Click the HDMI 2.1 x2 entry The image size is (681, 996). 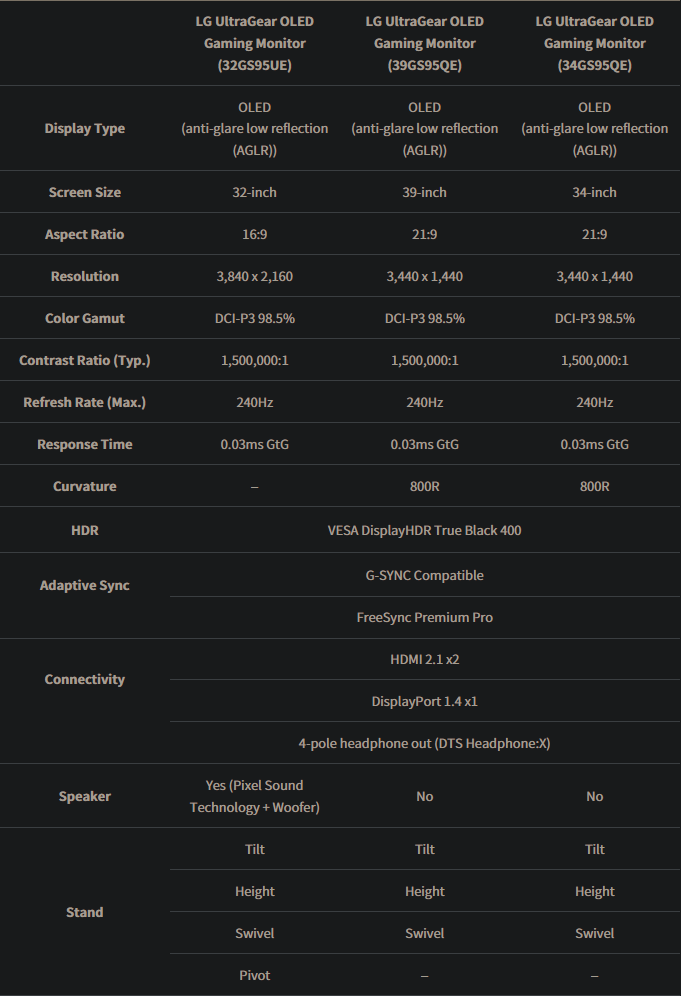tap(424, 659)
